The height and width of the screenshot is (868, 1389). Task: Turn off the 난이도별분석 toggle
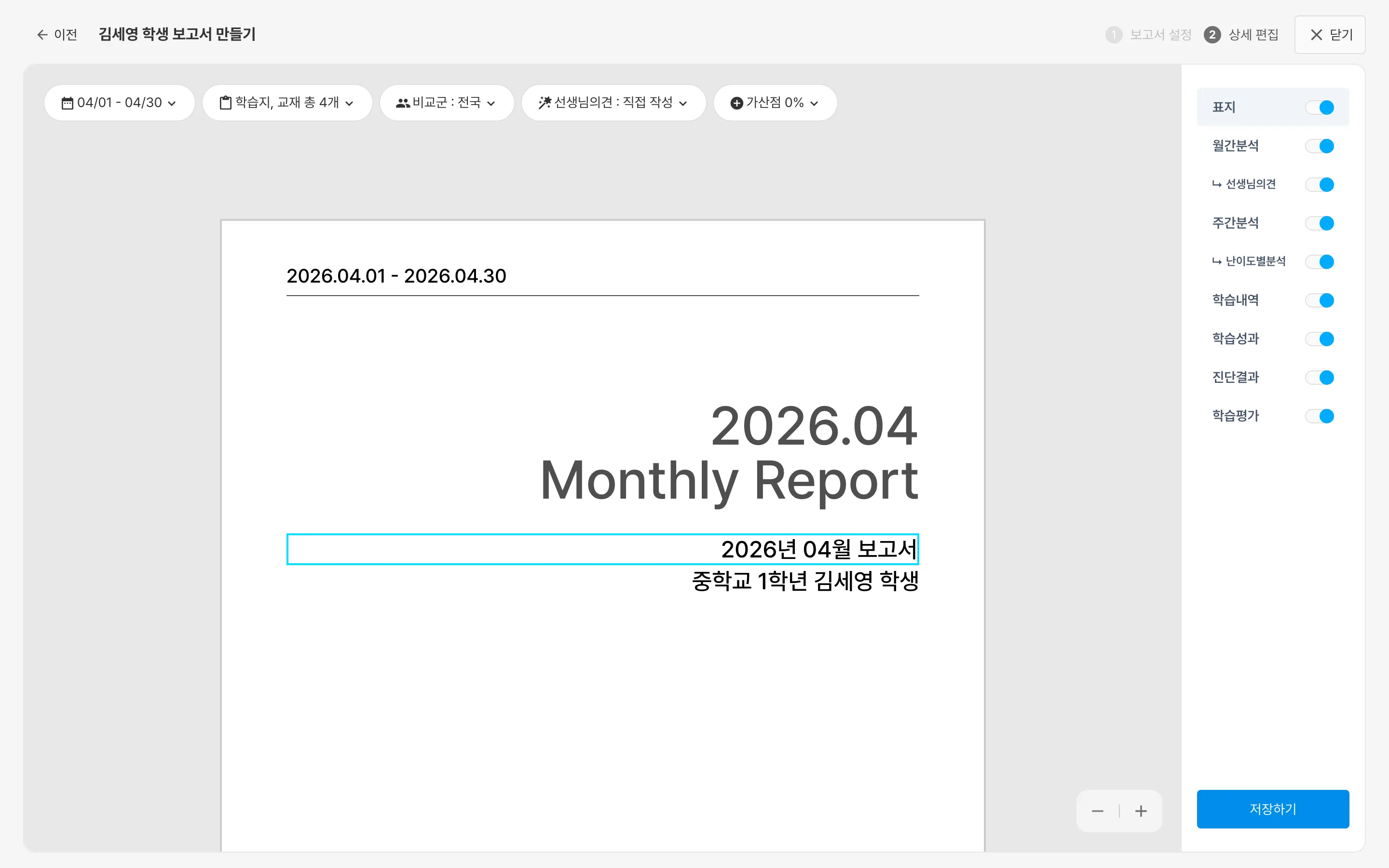coord(1320,262)
